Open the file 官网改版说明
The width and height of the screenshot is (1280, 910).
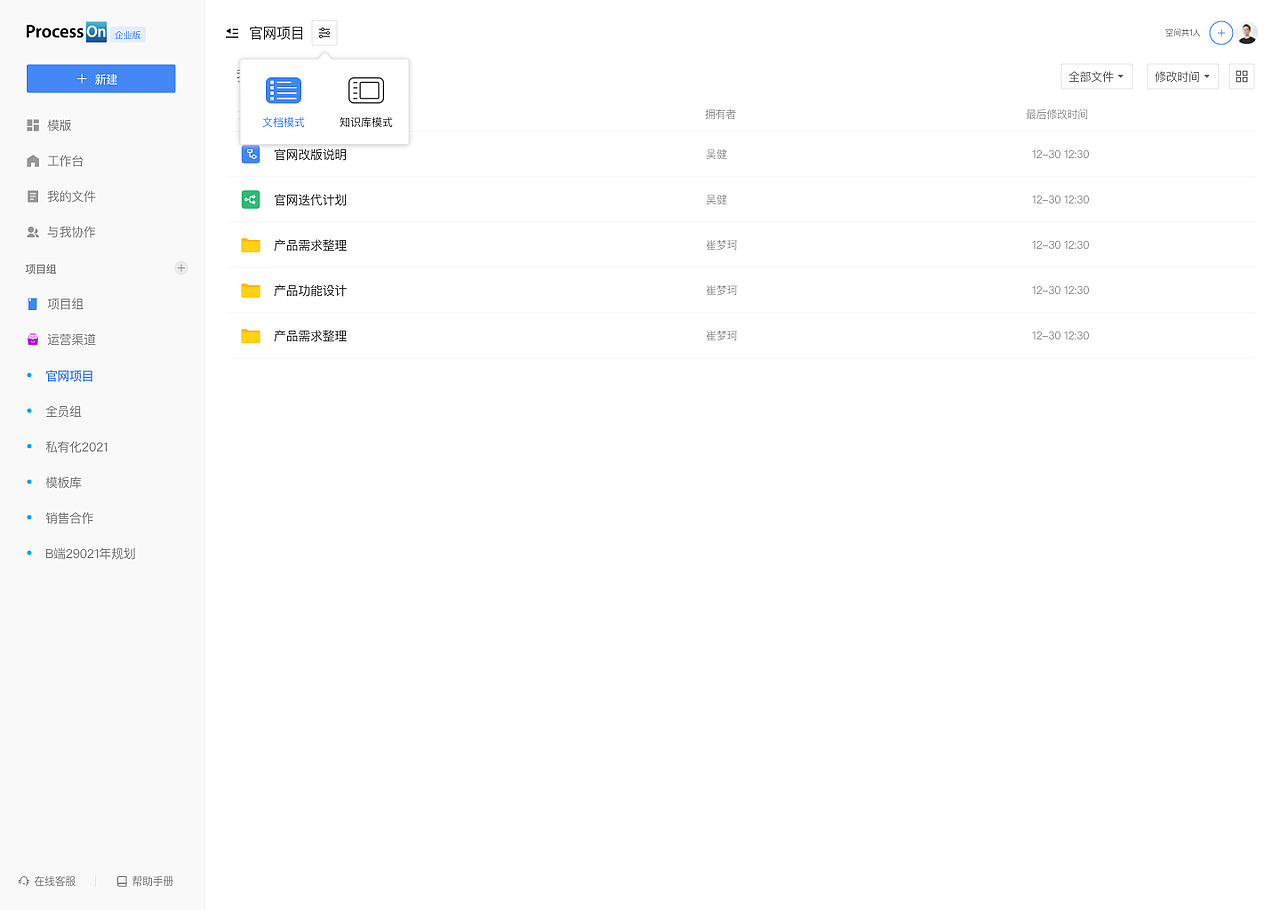point(310,155)
